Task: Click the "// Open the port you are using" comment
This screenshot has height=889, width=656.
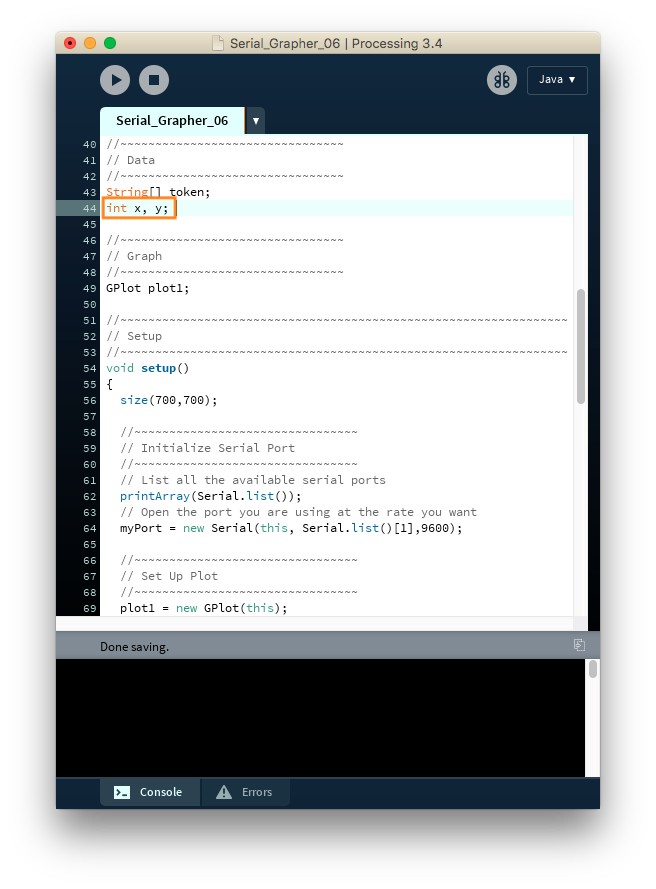Action: pyautogui.click(x=298, y=512)
